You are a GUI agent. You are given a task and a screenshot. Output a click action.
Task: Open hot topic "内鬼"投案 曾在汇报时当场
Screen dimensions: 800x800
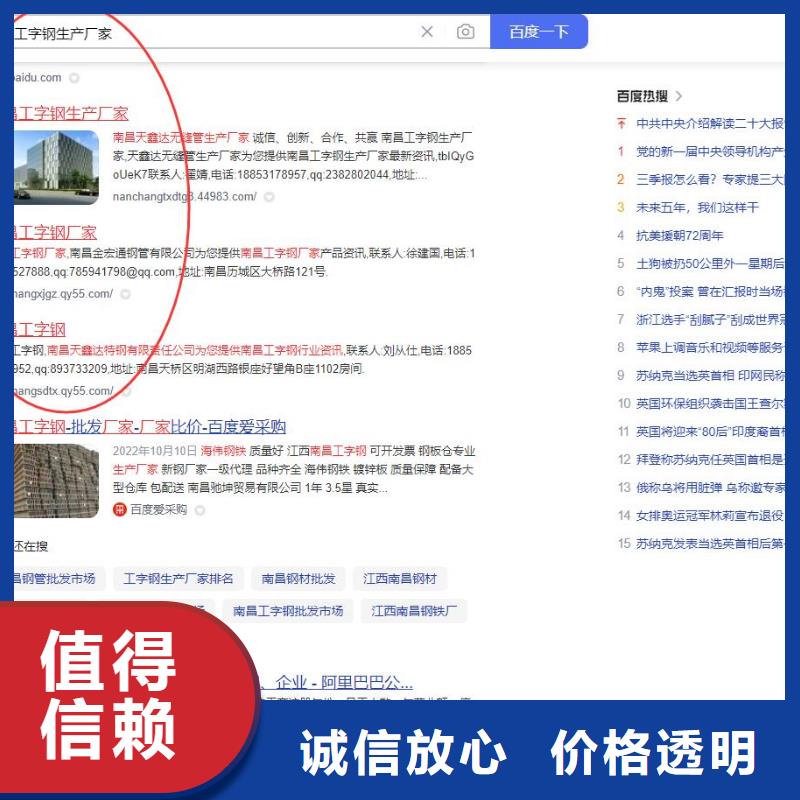tap(710, 292)
